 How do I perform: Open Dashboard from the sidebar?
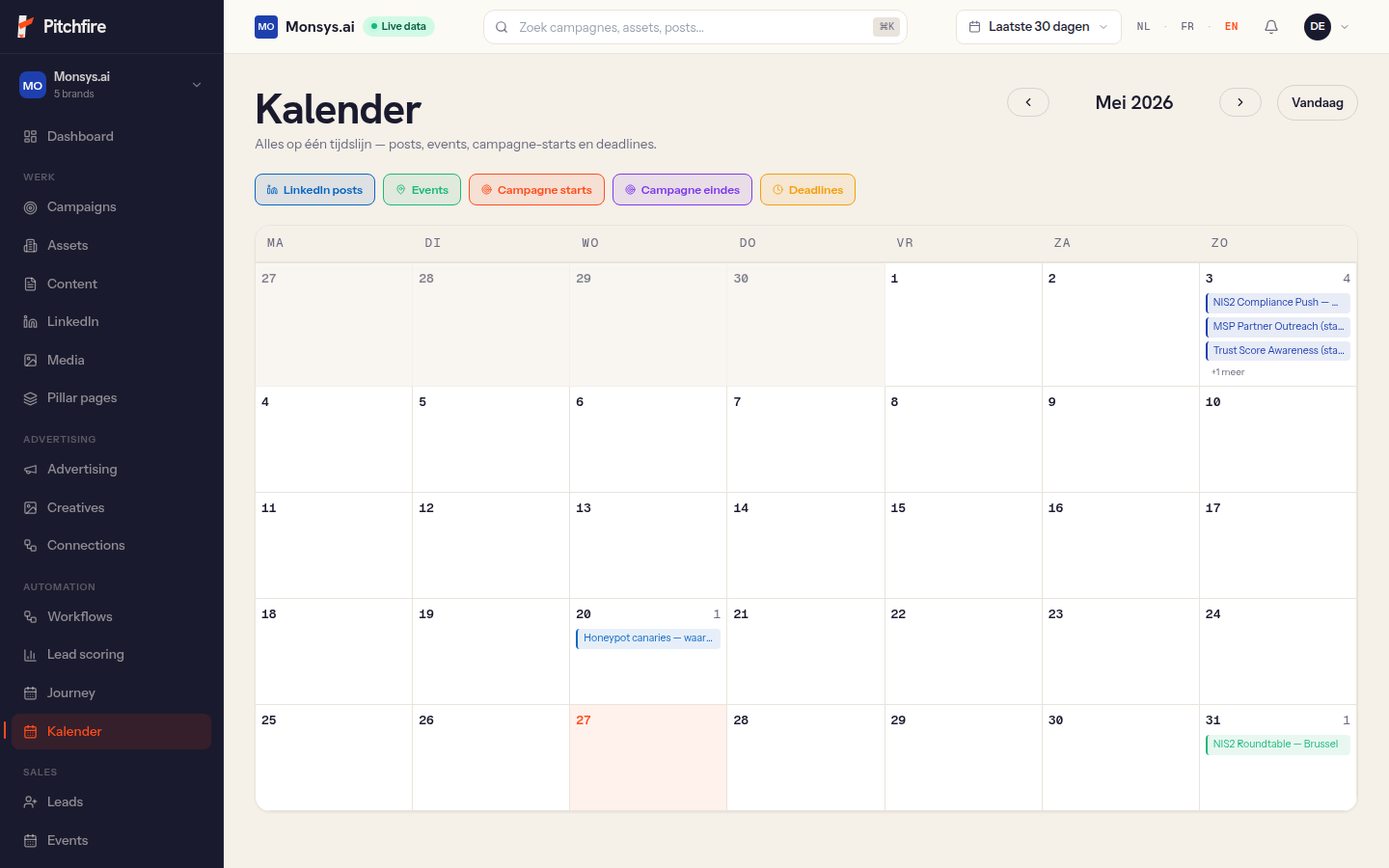112,136
